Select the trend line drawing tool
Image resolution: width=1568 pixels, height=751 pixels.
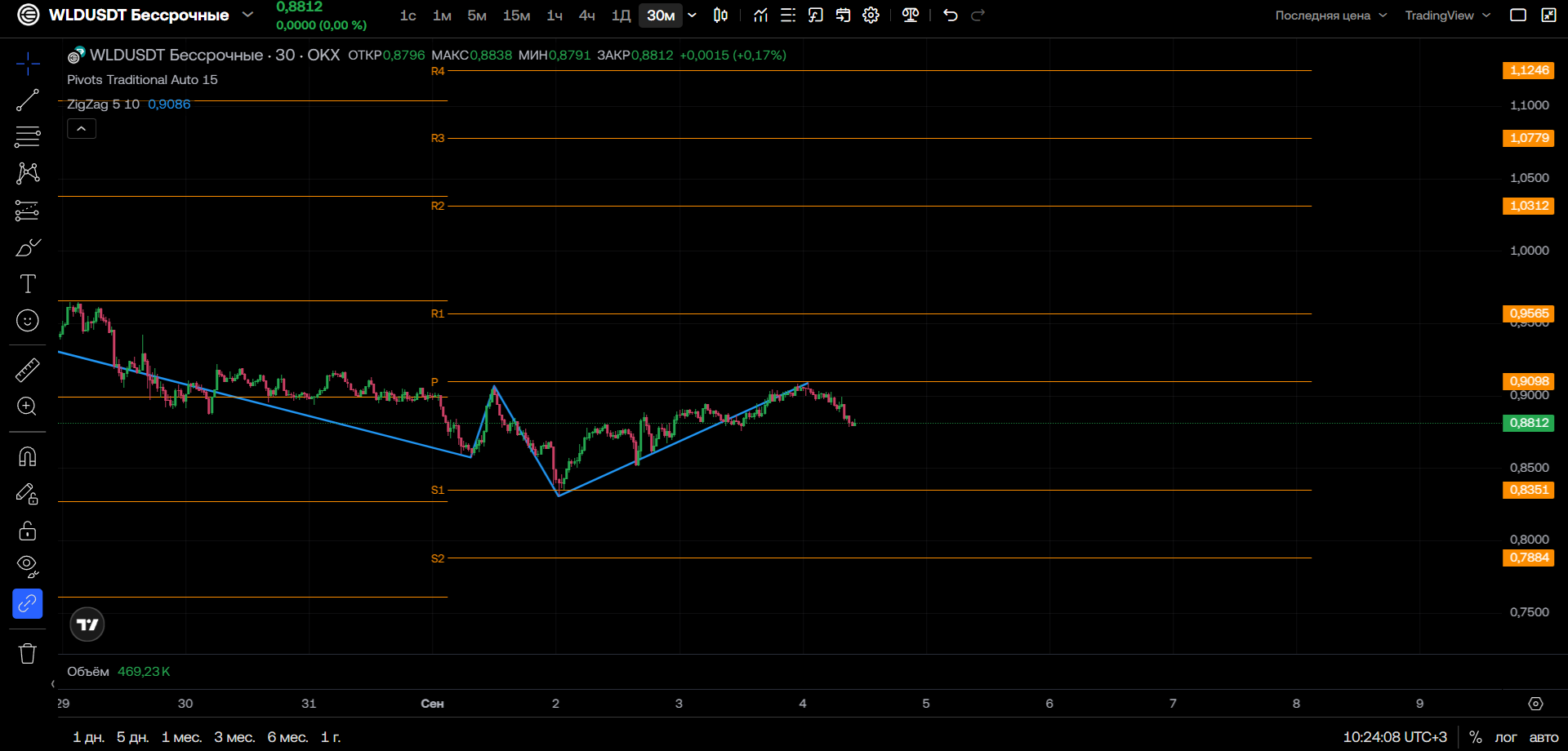point(27,100)
